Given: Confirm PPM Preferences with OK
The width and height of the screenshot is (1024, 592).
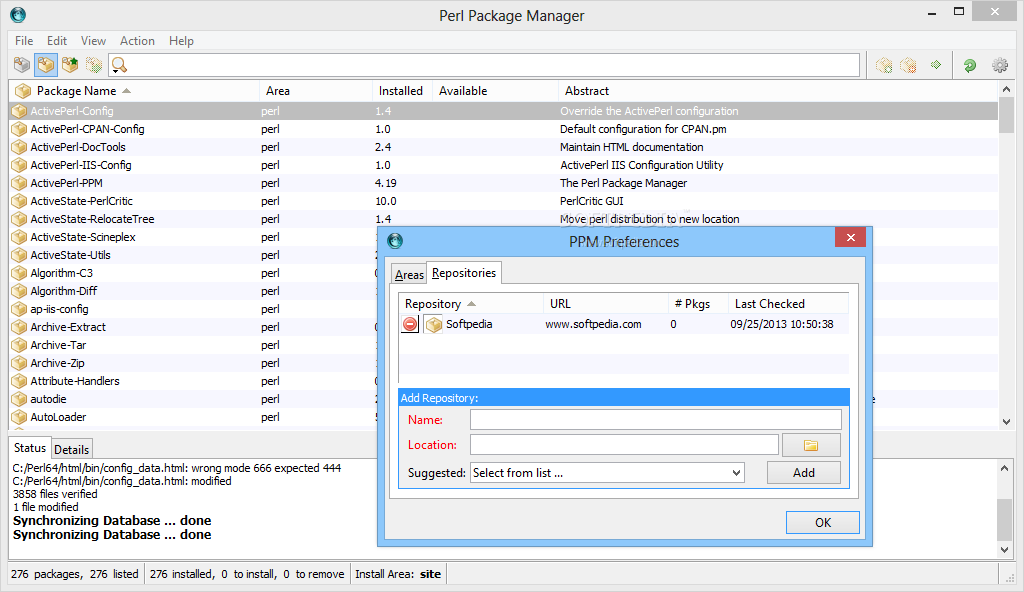Looking at the screenshot, I should [823, 523].
